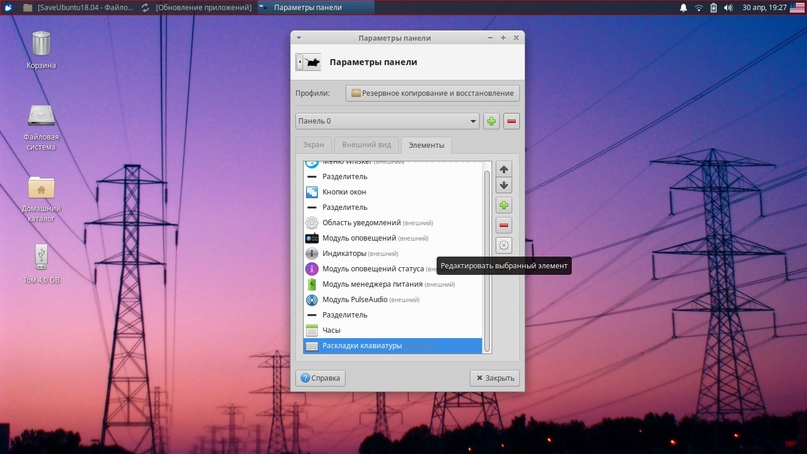Screen dimensions: 807x454
Task: Click the green add new panel button
Action: click(491, 121)
